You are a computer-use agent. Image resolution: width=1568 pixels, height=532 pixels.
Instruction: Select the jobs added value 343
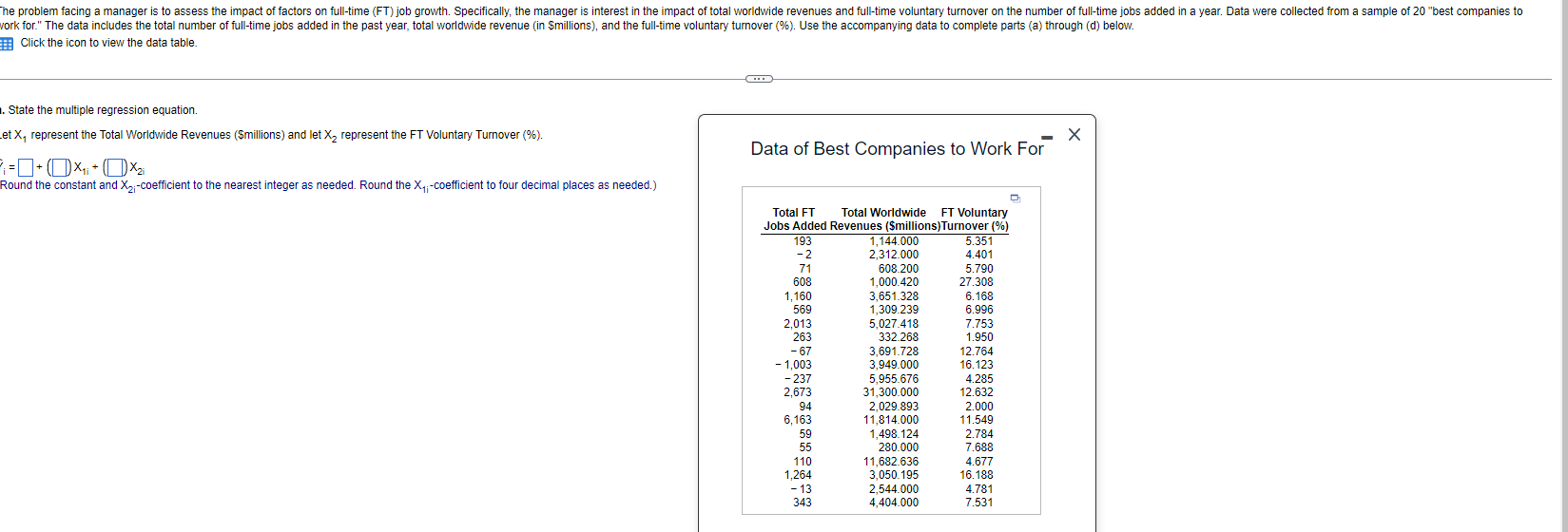pyautogui.click(x=803, y=503)
